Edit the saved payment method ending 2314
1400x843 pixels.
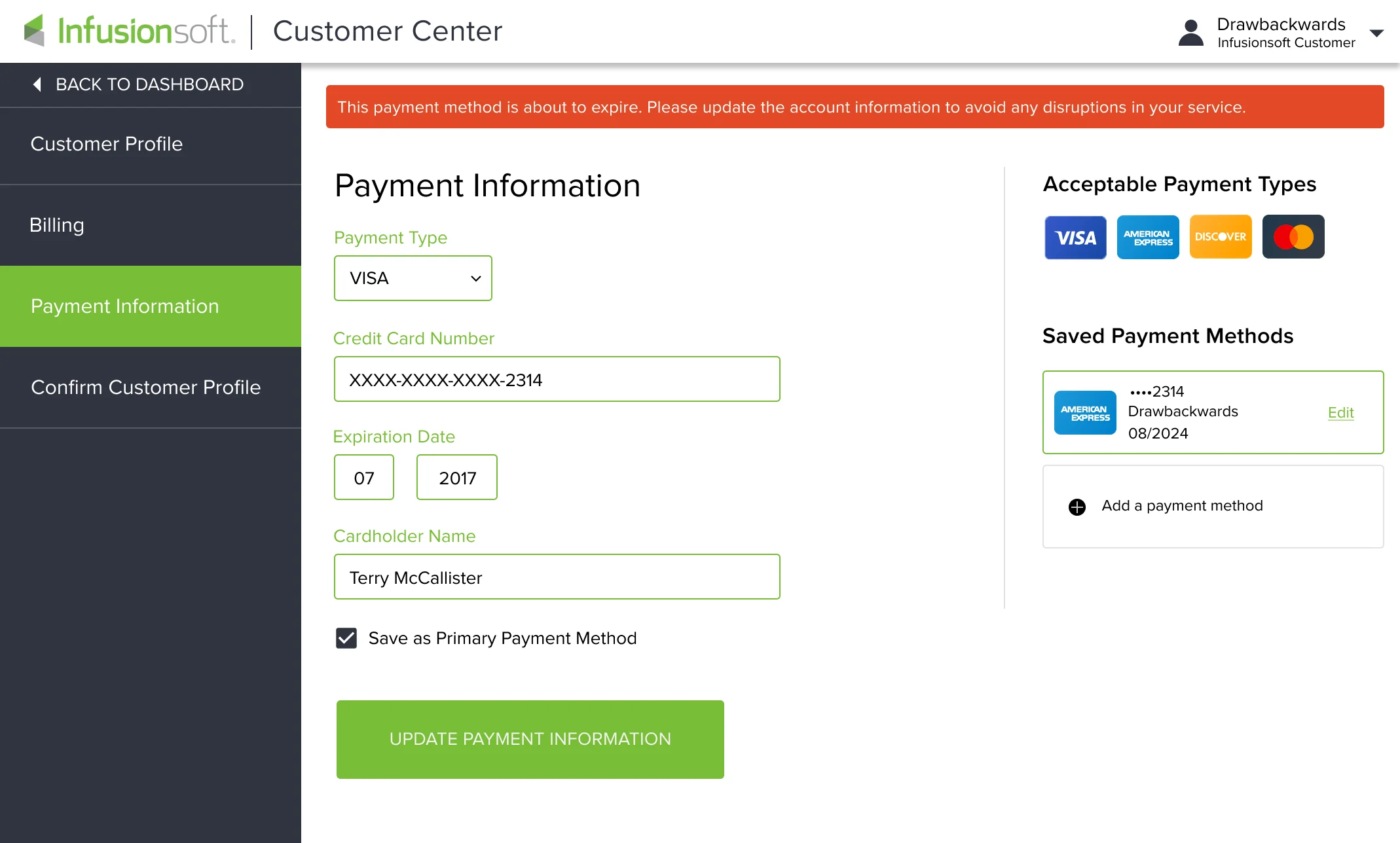[1340, 412]
